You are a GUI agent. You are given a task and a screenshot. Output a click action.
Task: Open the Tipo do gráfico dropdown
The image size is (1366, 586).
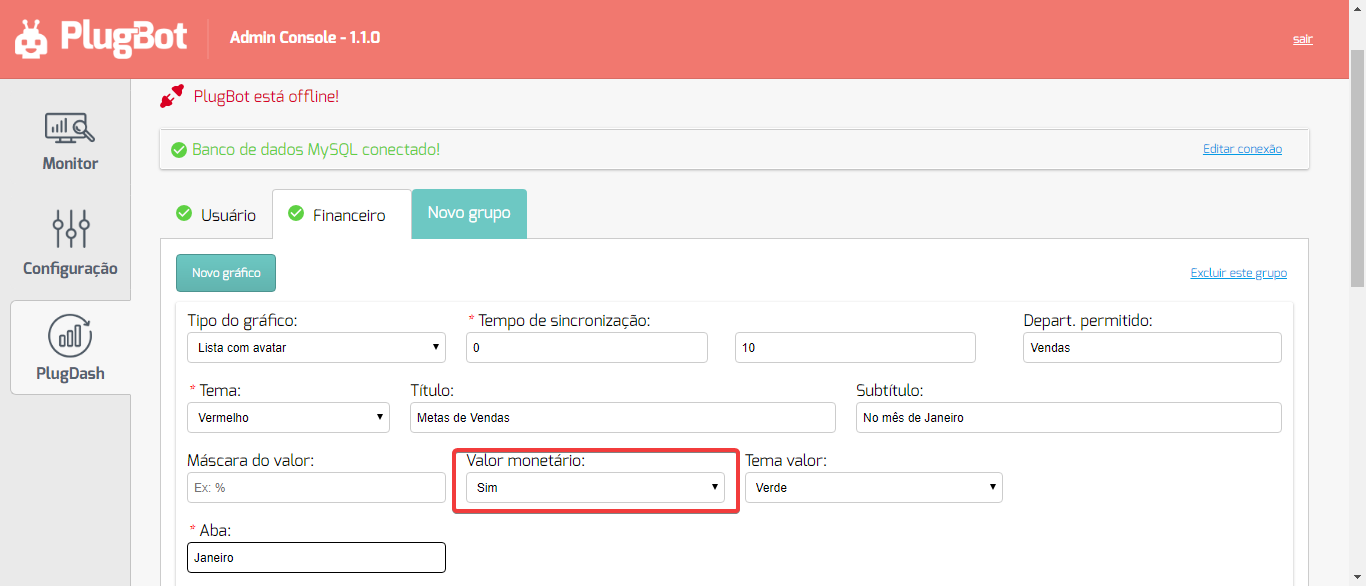pyautogui.click(x=316, y=347)
